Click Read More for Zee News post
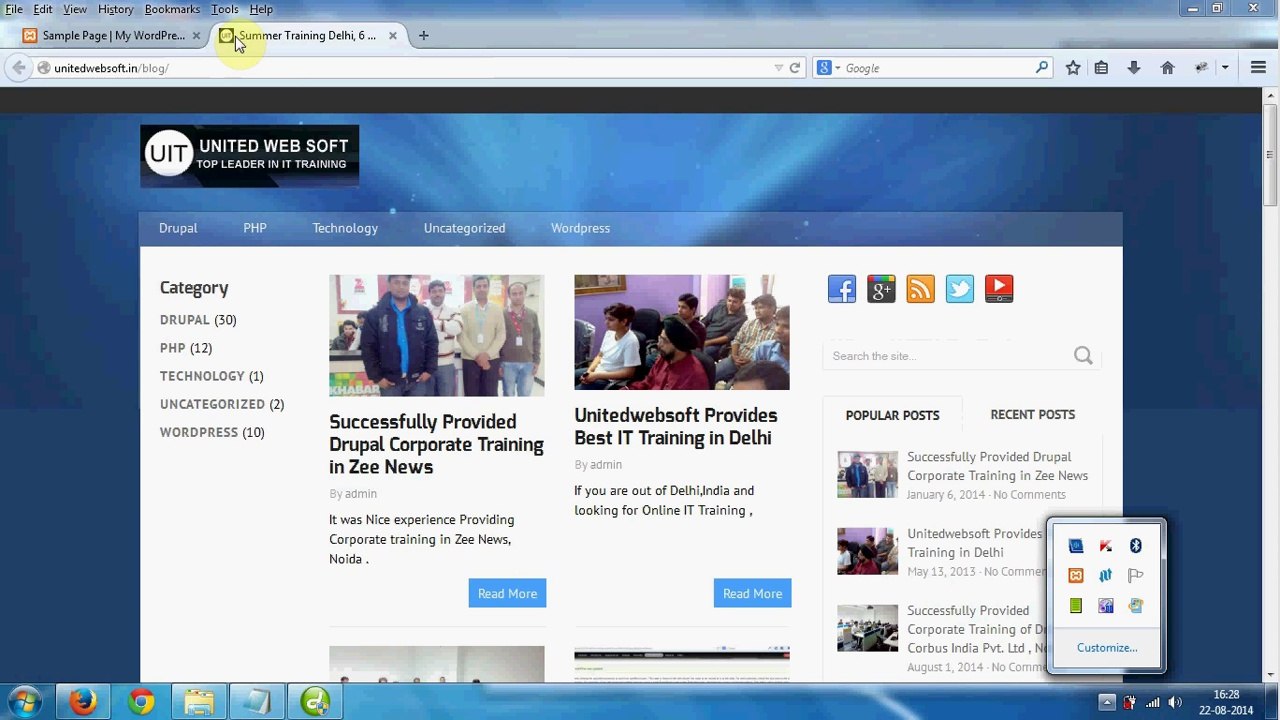The height and width of the screenshot is (720, 1280). [507, 593]
